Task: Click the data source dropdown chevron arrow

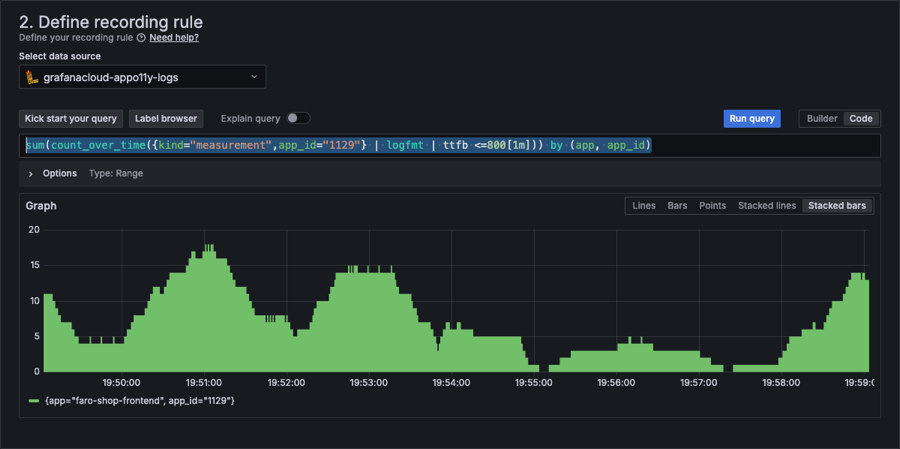Action: (x=254, y=77)
